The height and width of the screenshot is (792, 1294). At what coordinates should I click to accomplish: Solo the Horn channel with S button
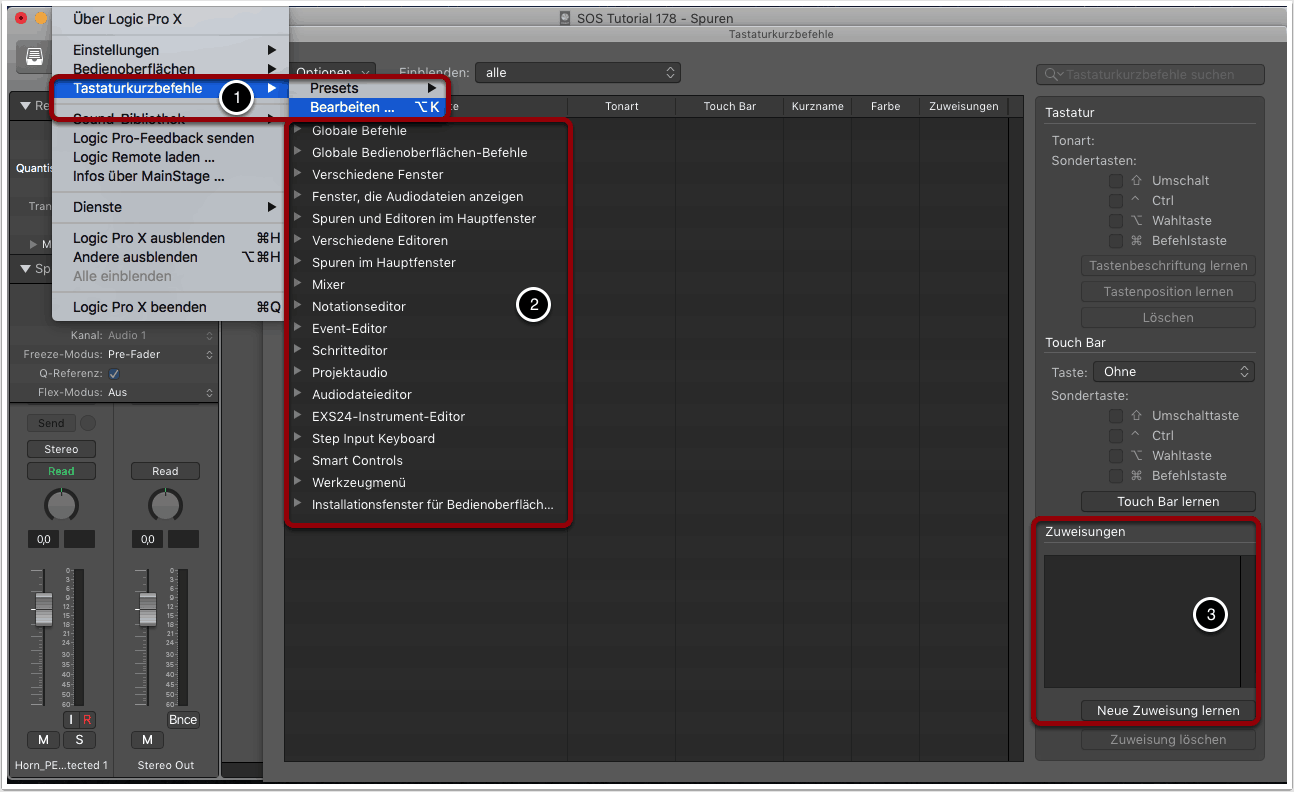click(x=79, y=740)
